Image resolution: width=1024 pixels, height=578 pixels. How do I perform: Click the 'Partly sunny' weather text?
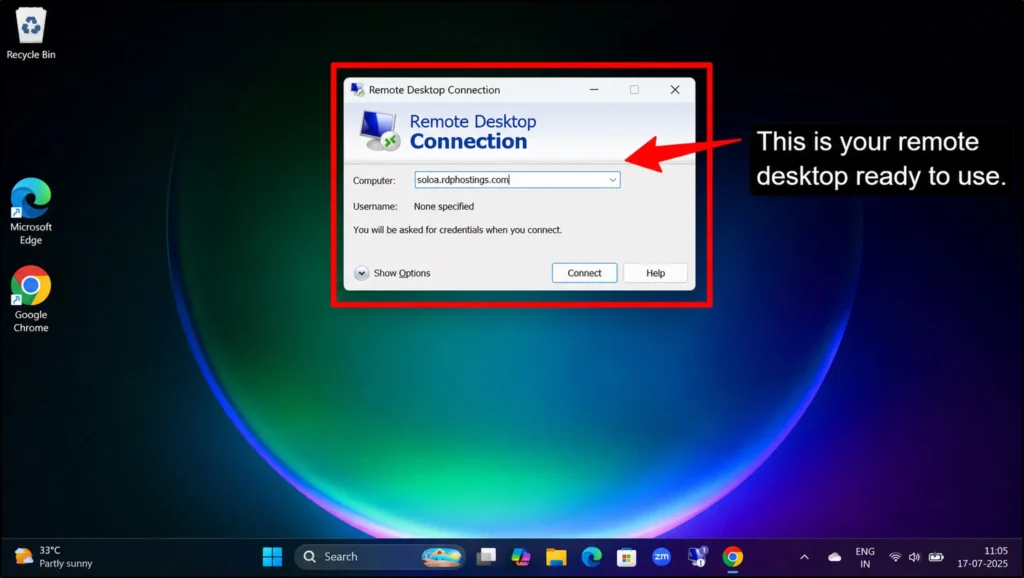(x=65, y=563)
